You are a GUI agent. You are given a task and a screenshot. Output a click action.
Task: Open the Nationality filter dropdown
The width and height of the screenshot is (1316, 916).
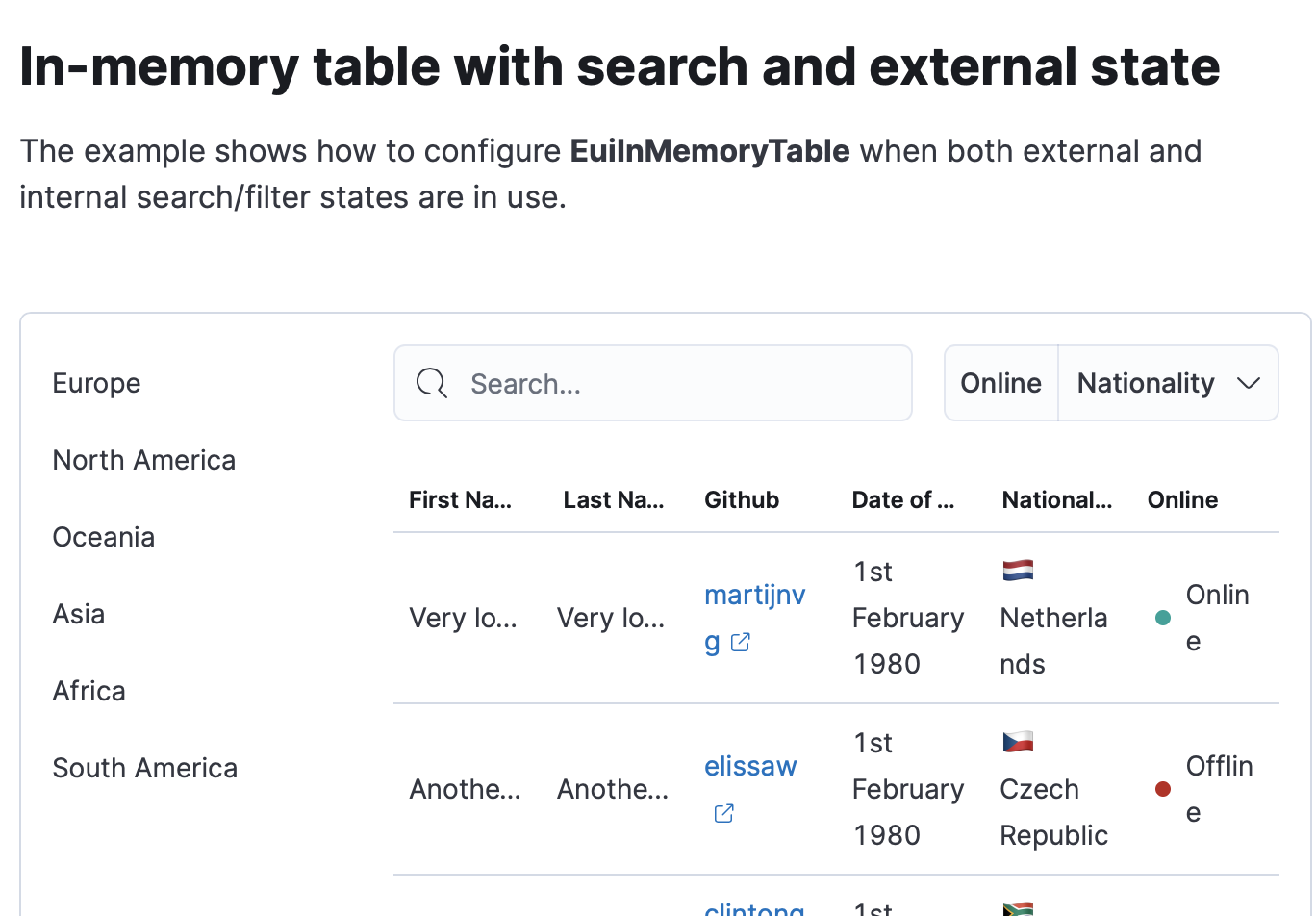[1169, 383]
